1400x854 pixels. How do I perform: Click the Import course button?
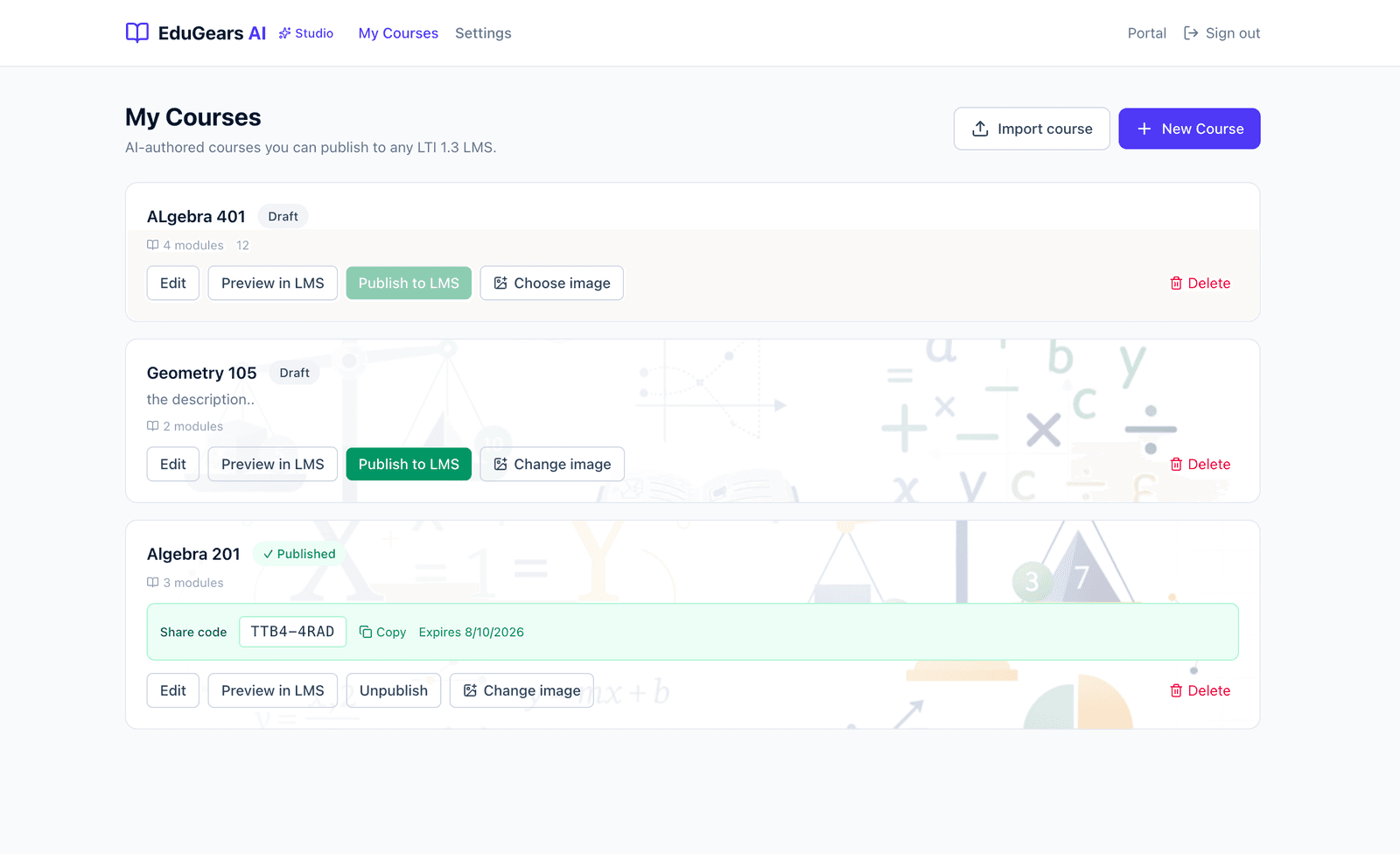click(1032, 129)
